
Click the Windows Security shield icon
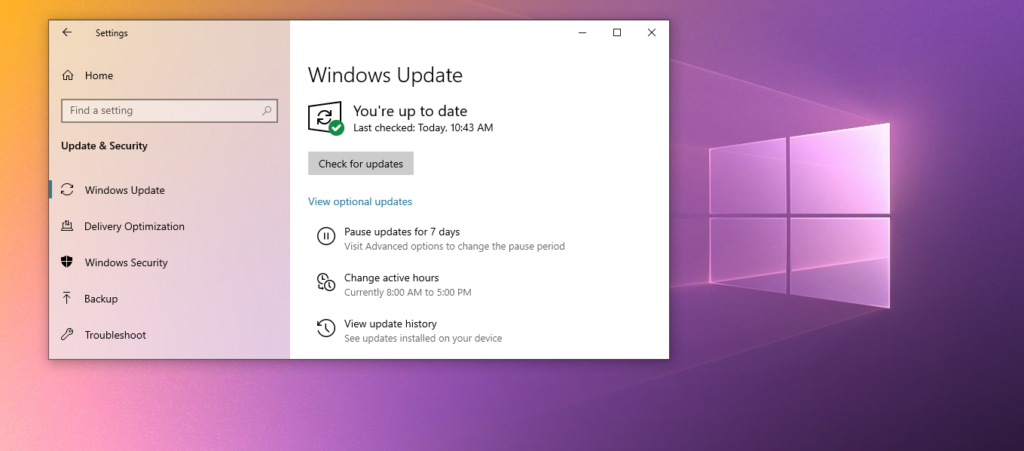pyautogui.click(x=67, y=262)
